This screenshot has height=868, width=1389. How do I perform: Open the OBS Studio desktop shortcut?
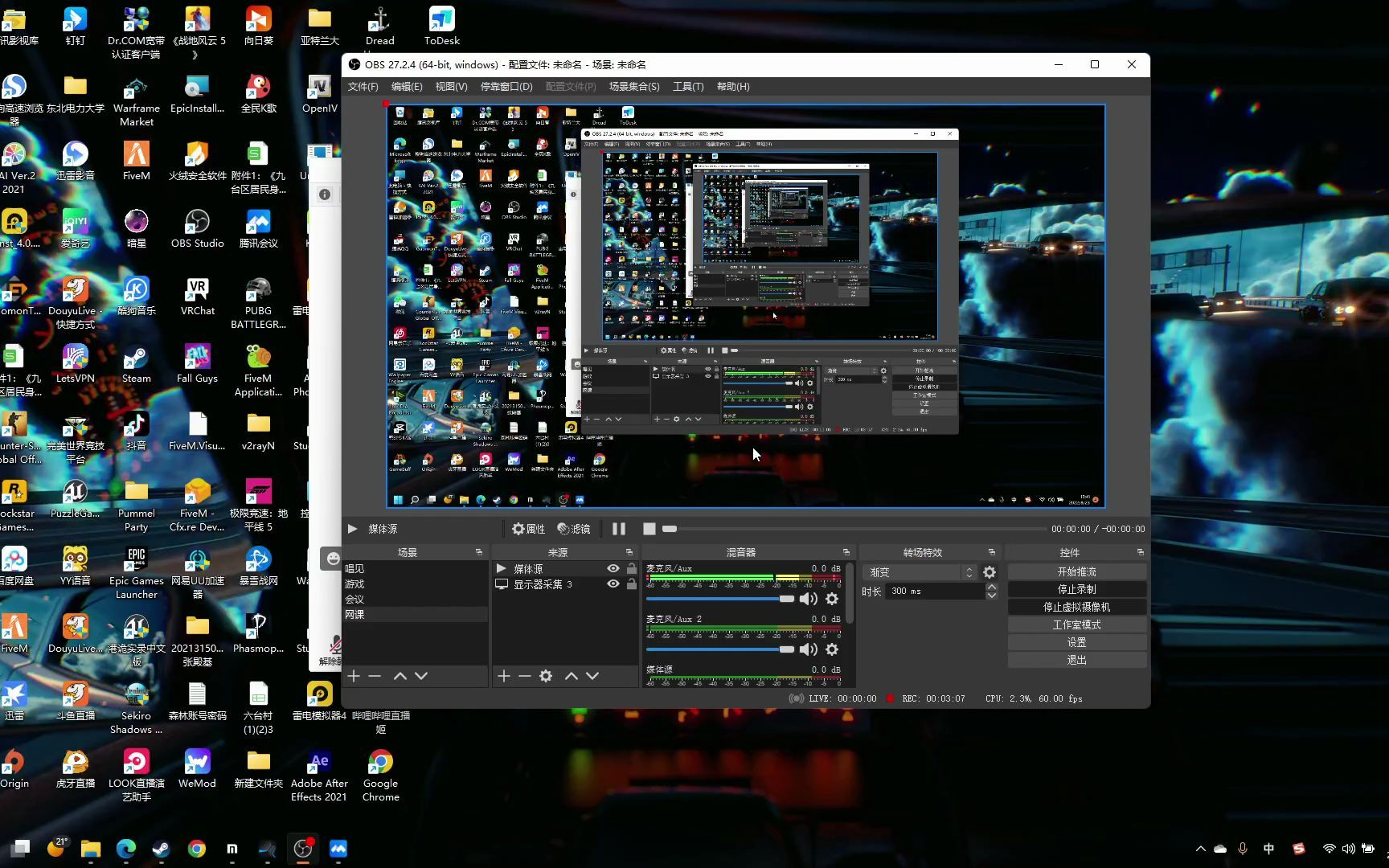tap(198, 228)
